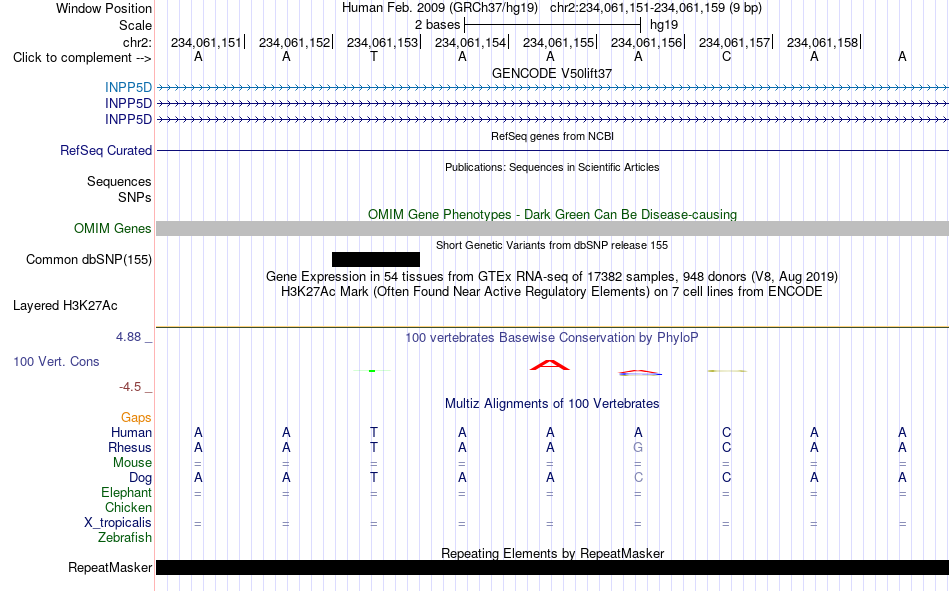The width and height of the screenshot is (950, 591).
Task: Click the -4.5 PhyloP lower scale value
Action: tap(130, 387)
